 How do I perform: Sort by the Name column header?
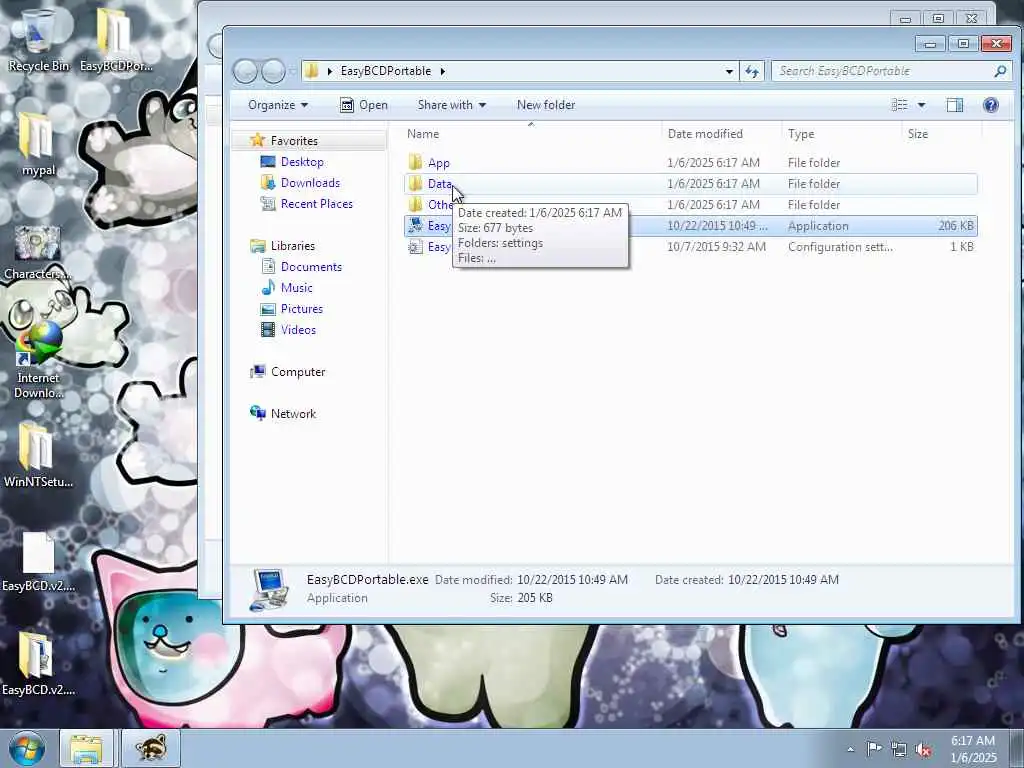(x=532, y=134)
